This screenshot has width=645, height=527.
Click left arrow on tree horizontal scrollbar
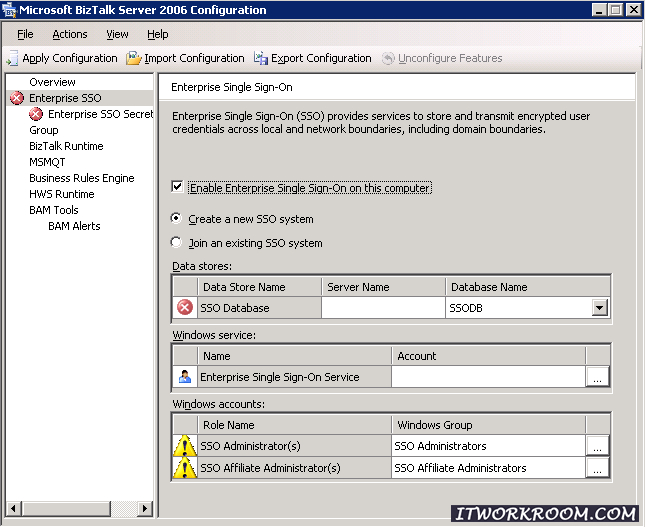pos(14,508)
